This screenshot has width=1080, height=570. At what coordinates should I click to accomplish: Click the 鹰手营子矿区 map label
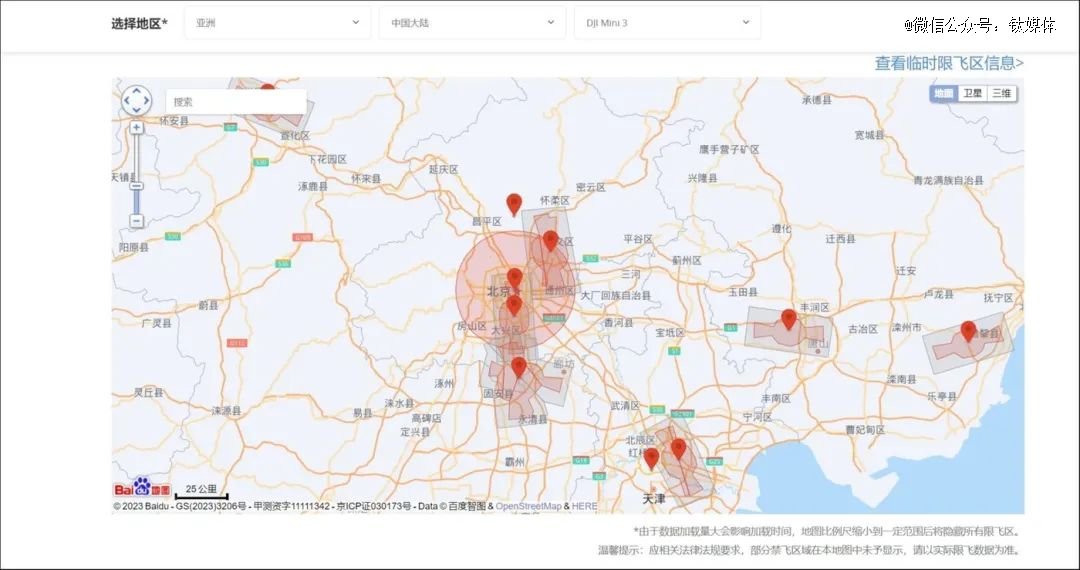(x=729, y=149)
